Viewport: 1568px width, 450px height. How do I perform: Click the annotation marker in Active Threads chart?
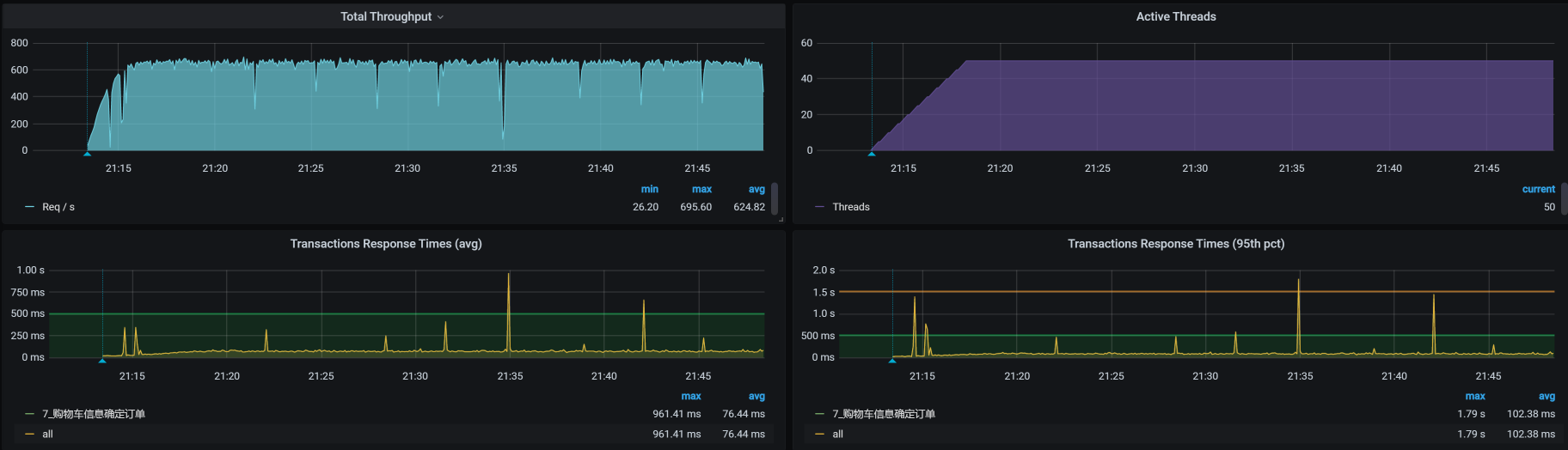(872, 154)
